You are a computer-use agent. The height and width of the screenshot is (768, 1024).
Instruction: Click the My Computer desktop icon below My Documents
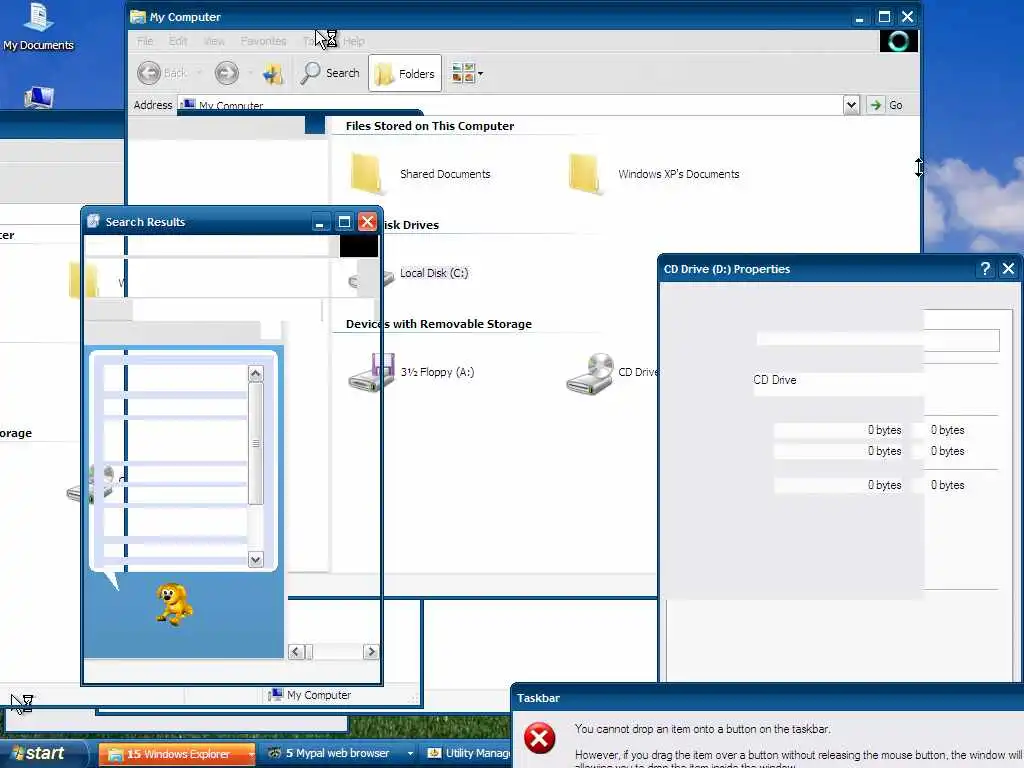39,97
